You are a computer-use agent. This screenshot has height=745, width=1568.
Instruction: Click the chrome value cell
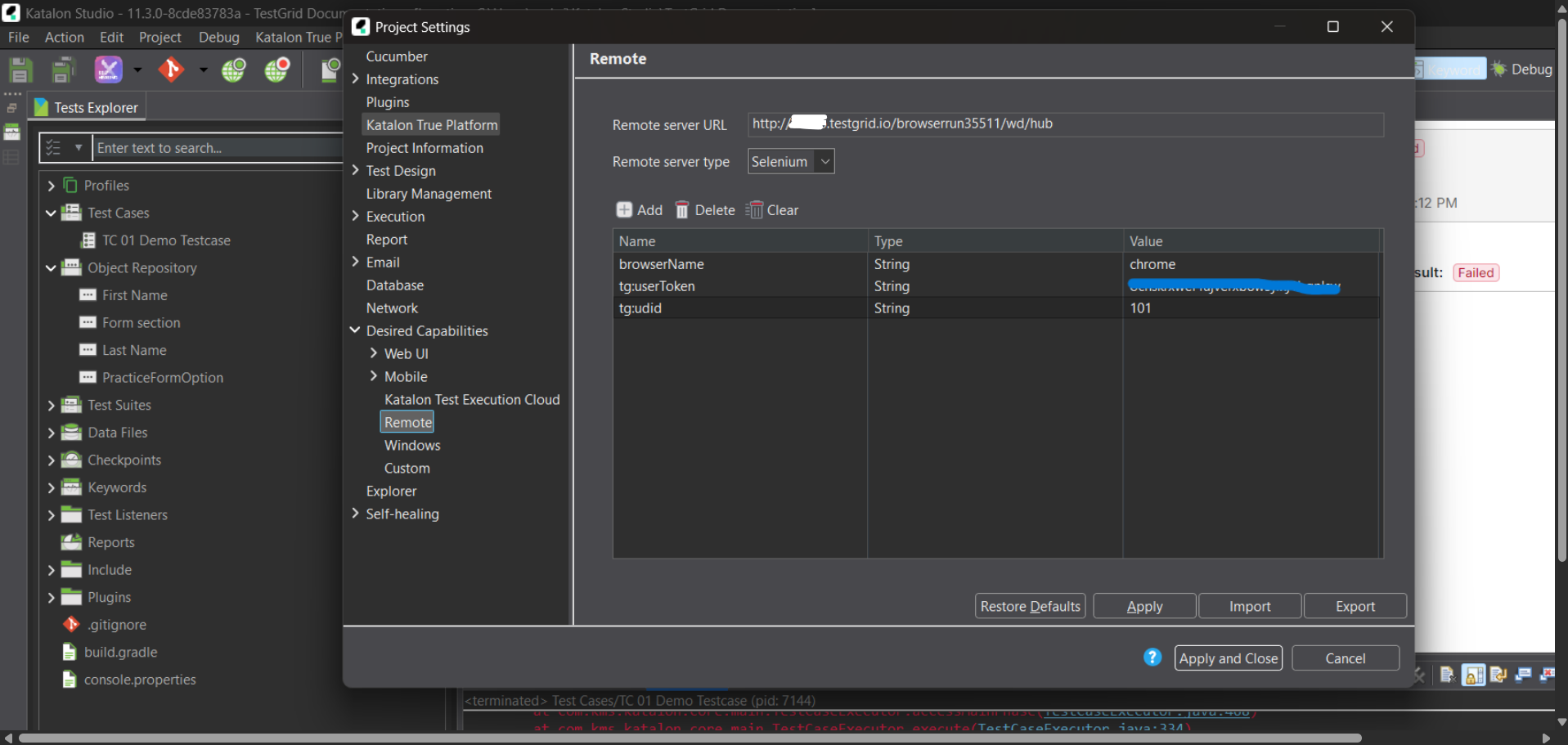[1250, 264]
